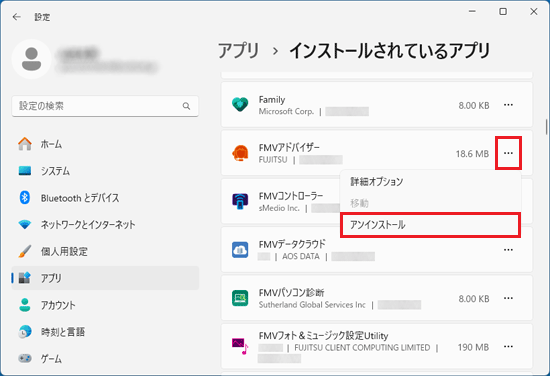Click the FMVアドバイザー app name

point(289,148)
